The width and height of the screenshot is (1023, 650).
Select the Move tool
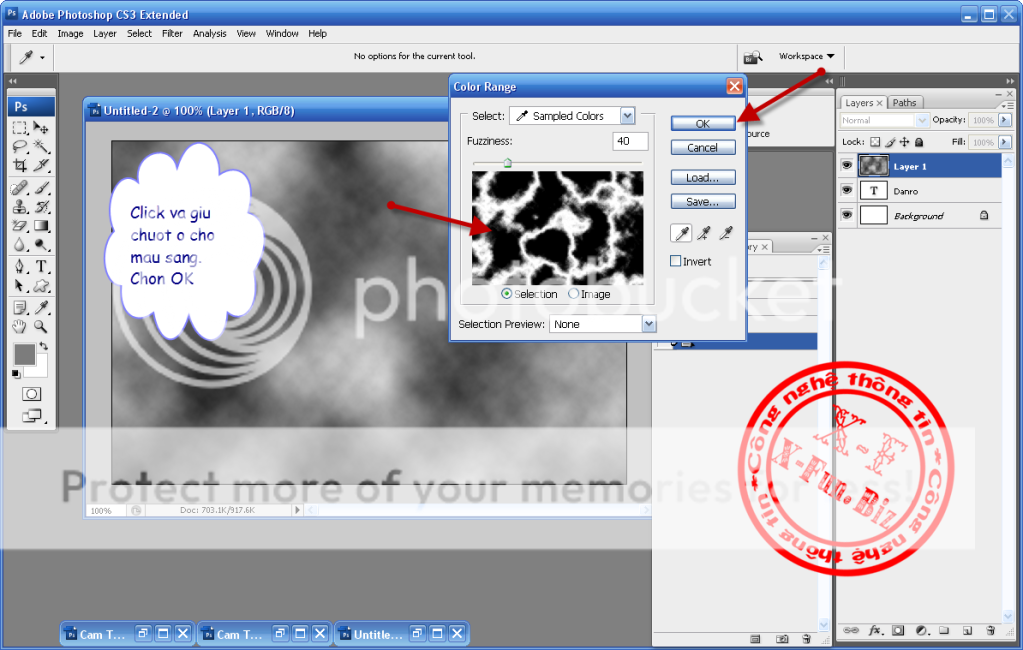click(x=41, y=128)
